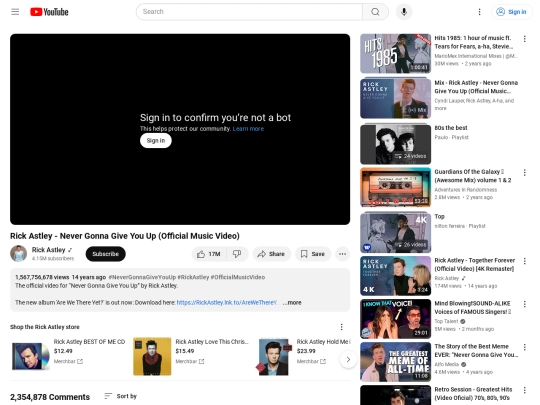This screenshot has height=405, width=540.
Task: Click the 2,354,878 Comments heading
Action: coord(50,397)
